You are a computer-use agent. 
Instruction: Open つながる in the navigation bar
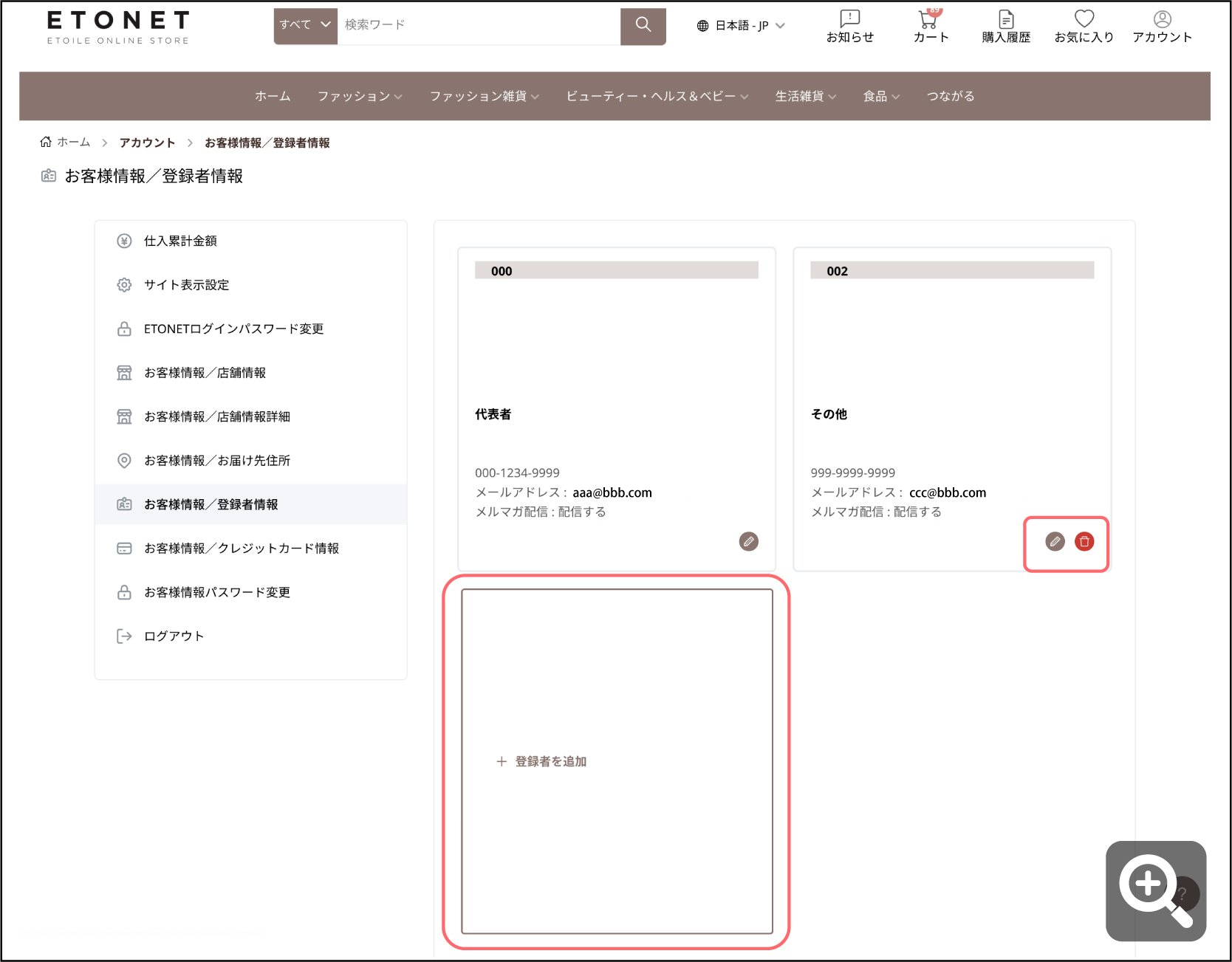tap(951, 96)
